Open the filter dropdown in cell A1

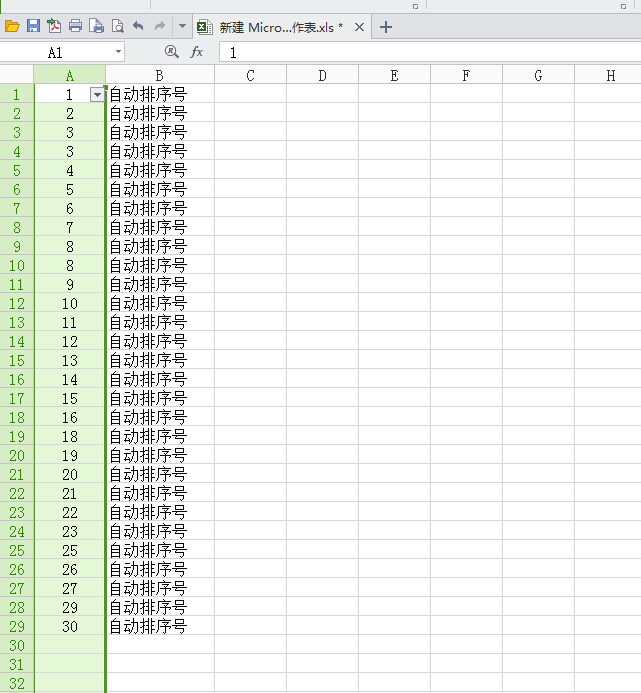click(97, 95)
